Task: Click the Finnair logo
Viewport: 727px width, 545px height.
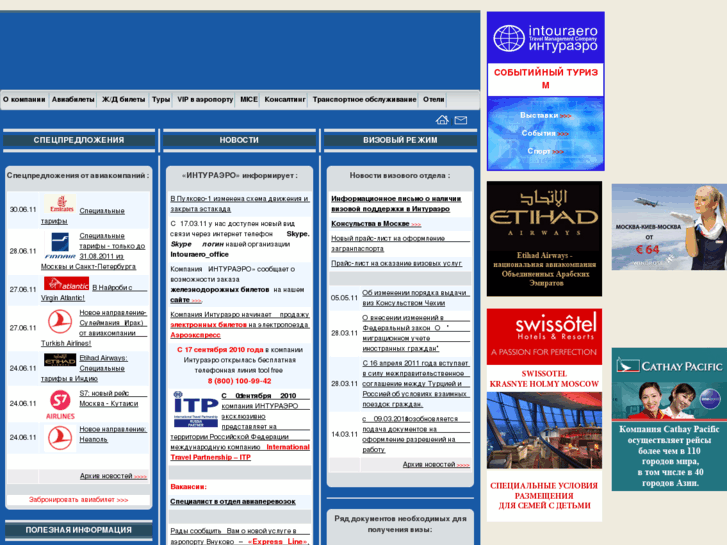Action: (x=59, y=245)
